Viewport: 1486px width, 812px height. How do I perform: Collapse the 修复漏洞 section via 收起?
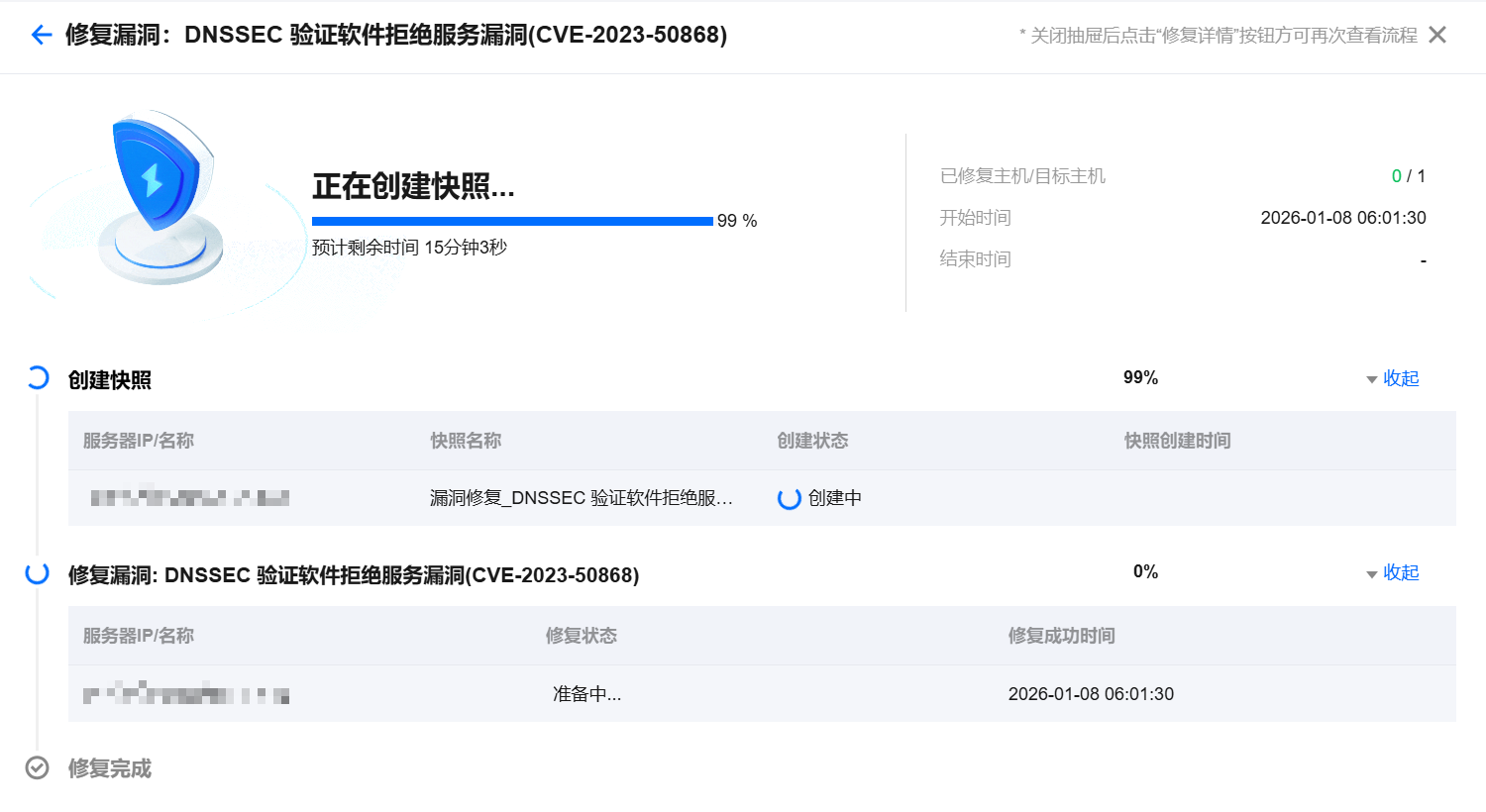1401,572
